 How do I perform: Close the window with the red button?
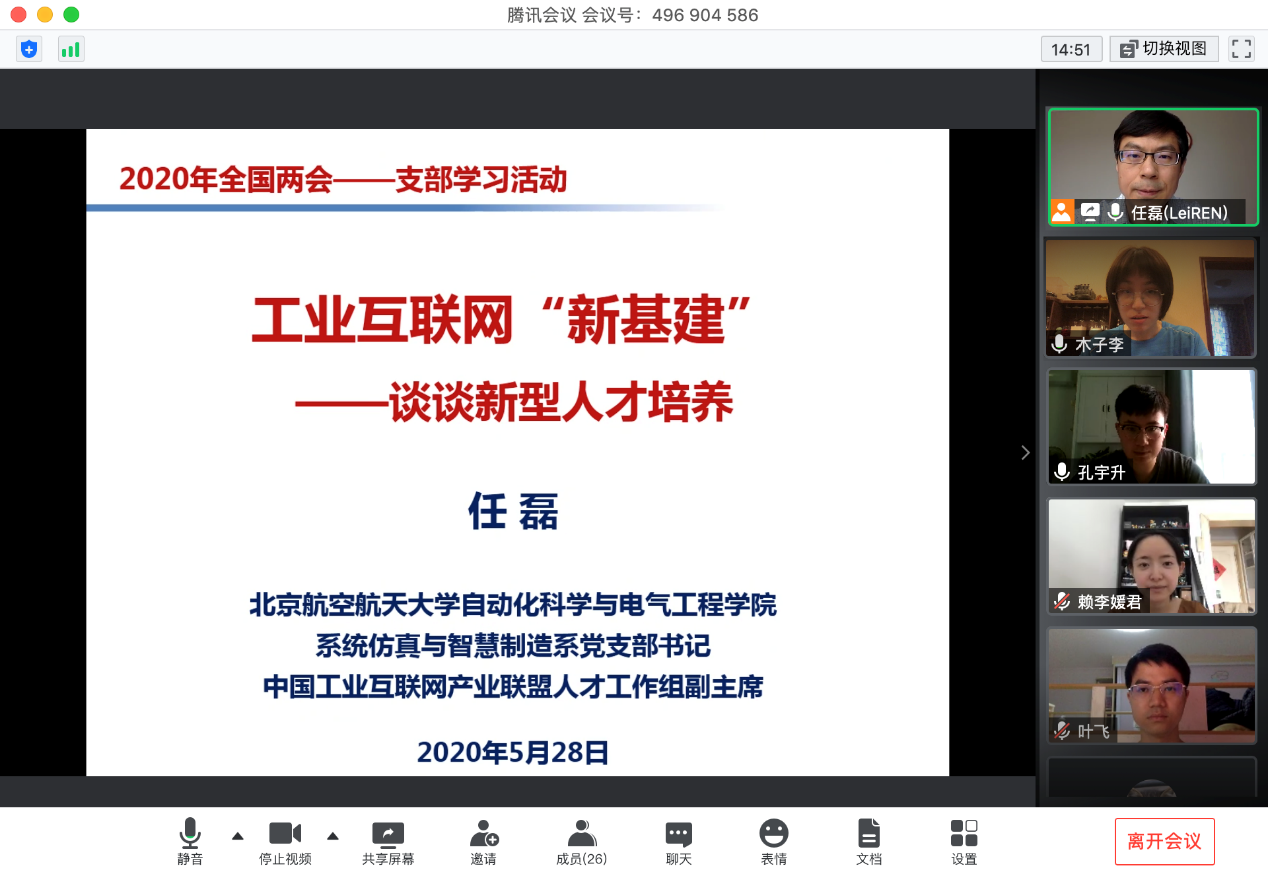[x=18, y=15]
